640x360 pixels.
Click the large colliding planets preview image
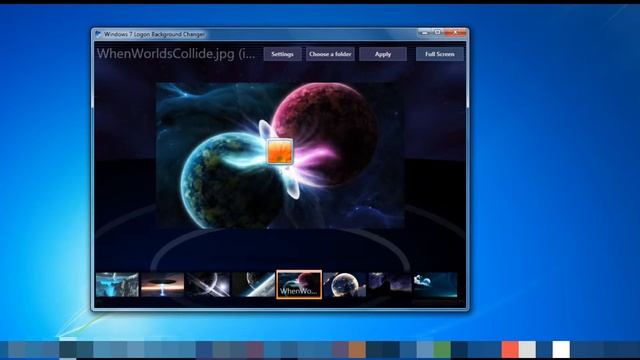coord(280,156)
